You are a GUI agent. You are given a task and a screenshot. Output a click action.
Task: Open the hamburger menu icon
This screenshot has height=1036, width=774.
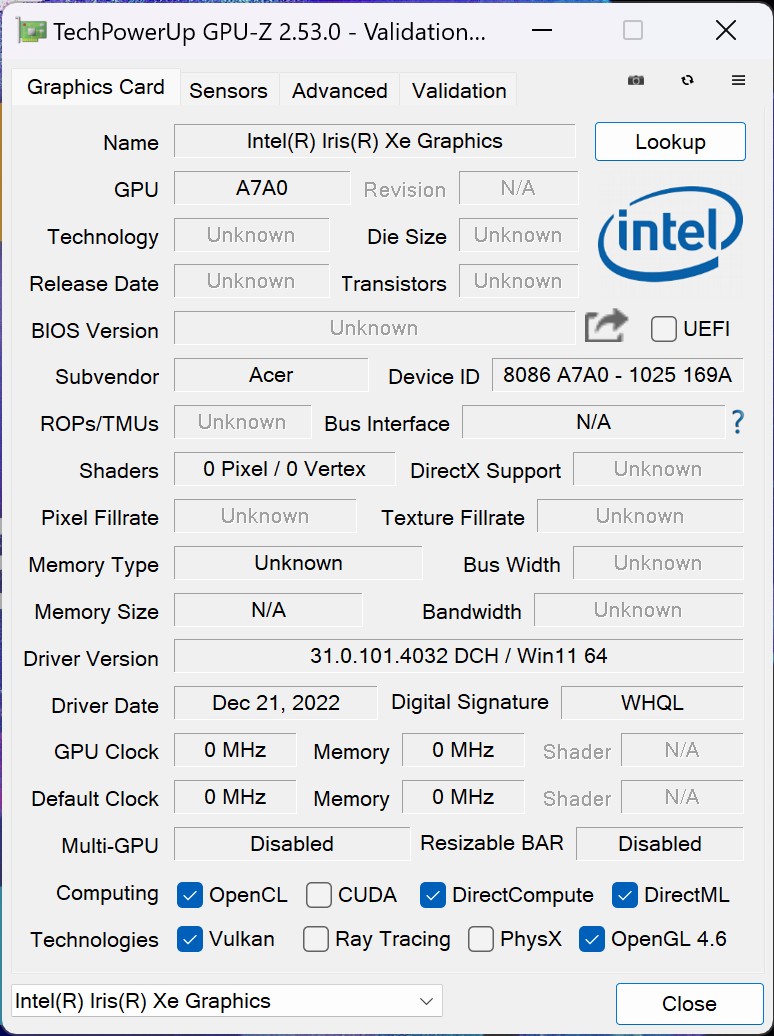tap(739, 80)
